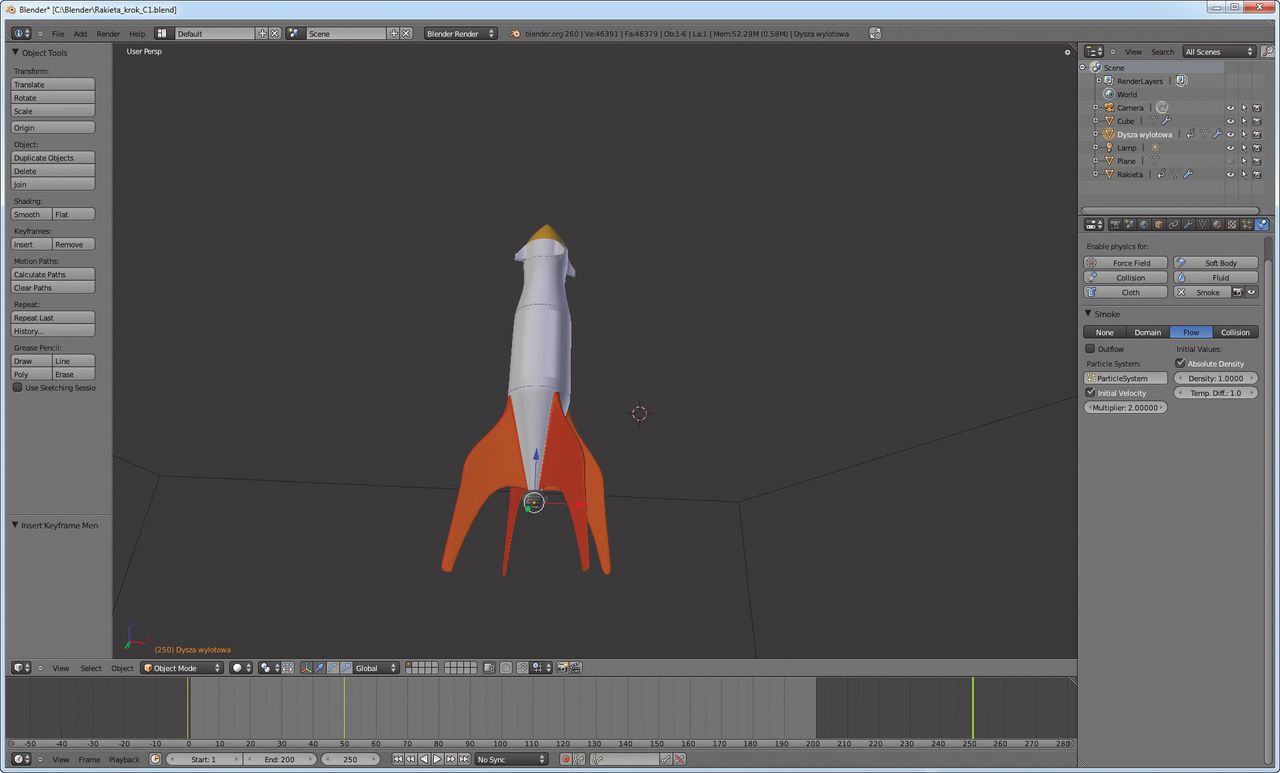
Task: Open the All Scenes outliner dropdown
Action: pos(1219,51)
